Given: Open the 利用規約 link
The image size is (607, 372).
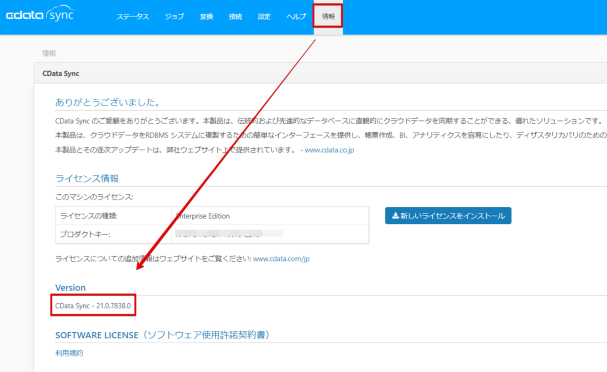Looking at the screenshot, I should coord(69,353).
